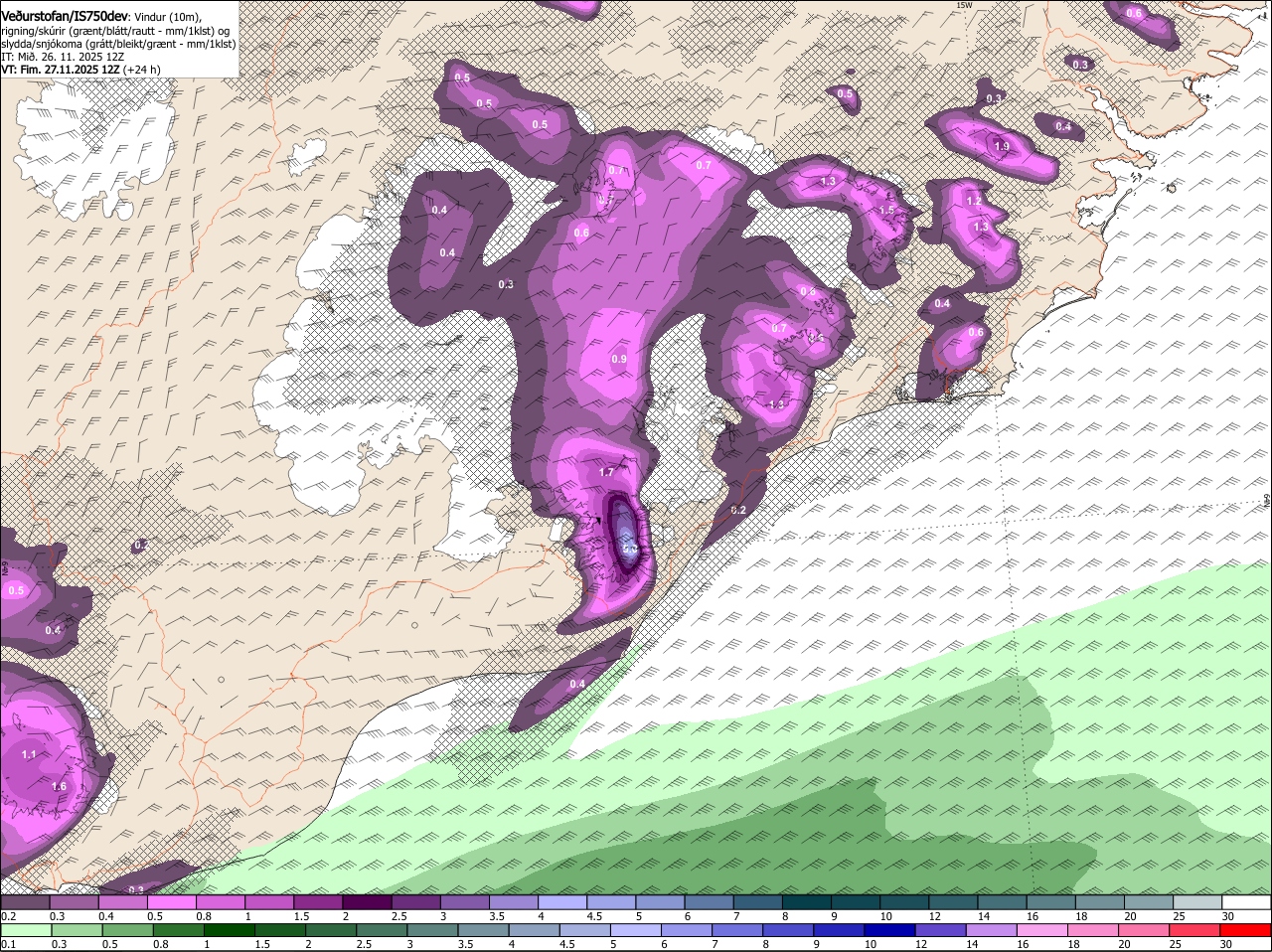Click the Veðurstofan/IS750dev title text
The width and height of the screenshot is (1272, 952).
tap(65, 17)
